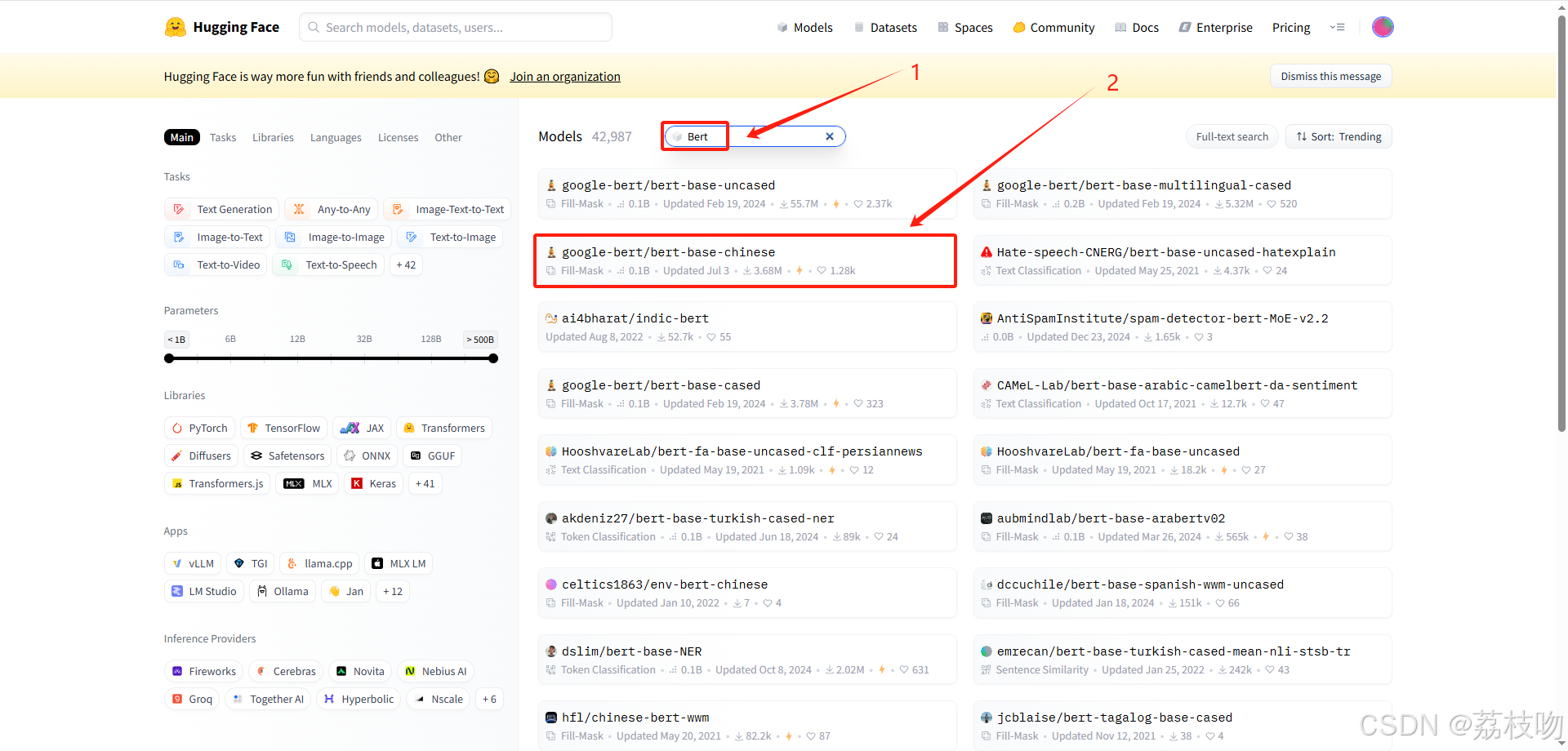Viewport: 1568px width, 751px height.
Task: Expand the +12 more apps
Action: [x=393, y=591]
